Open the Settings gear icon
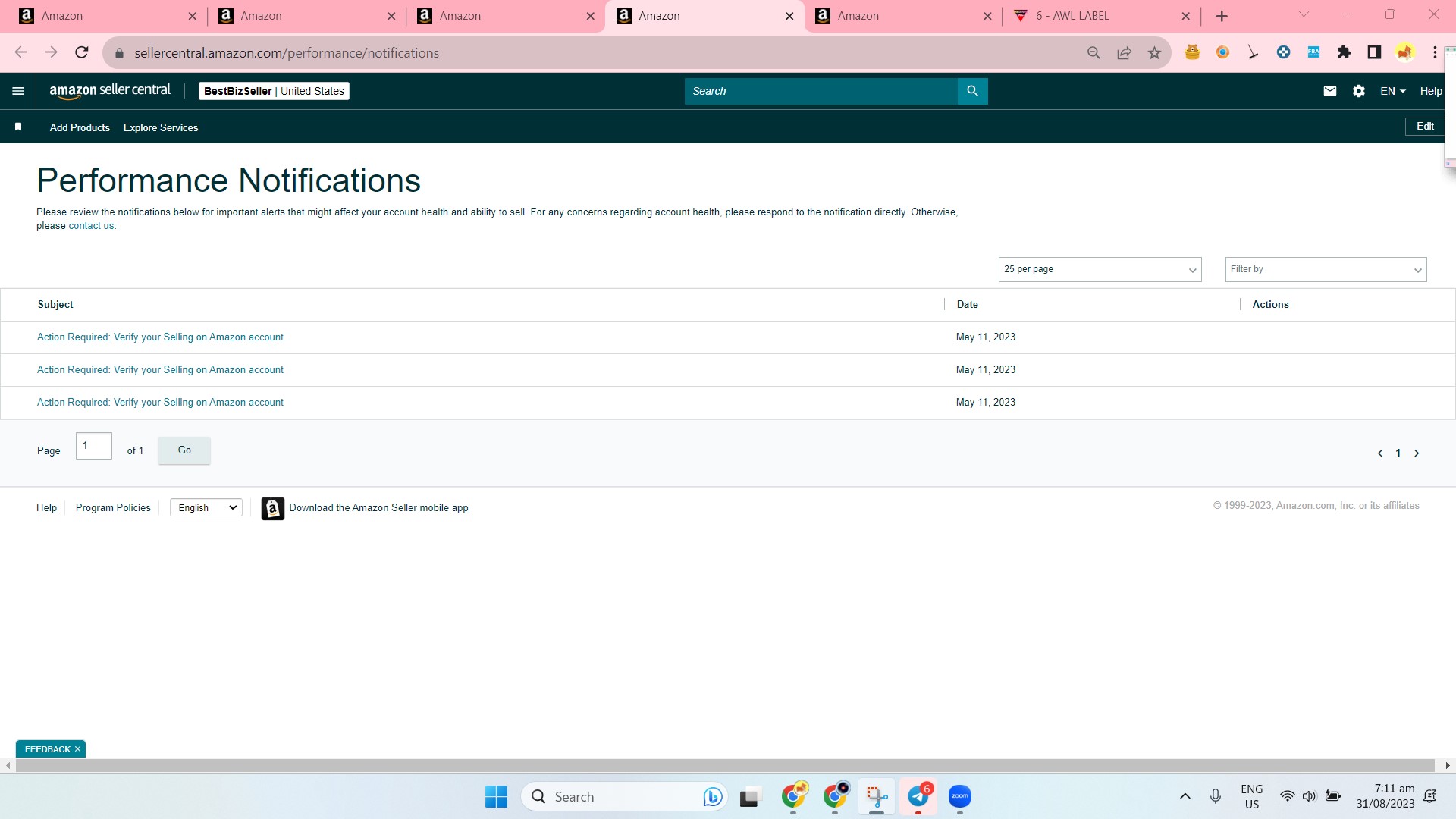The width and height of the screenshot is (1456, 819). click(x=1358, y=91)
